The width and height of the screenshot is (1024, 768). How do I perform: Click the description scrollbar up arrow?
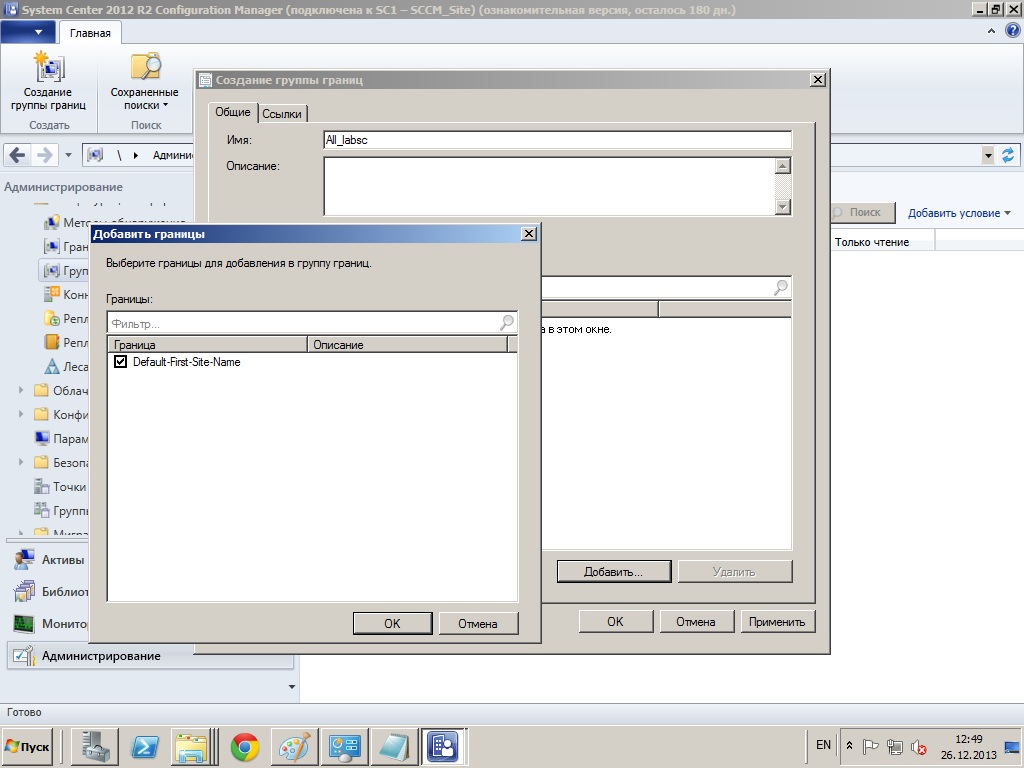tap(783, 165)
